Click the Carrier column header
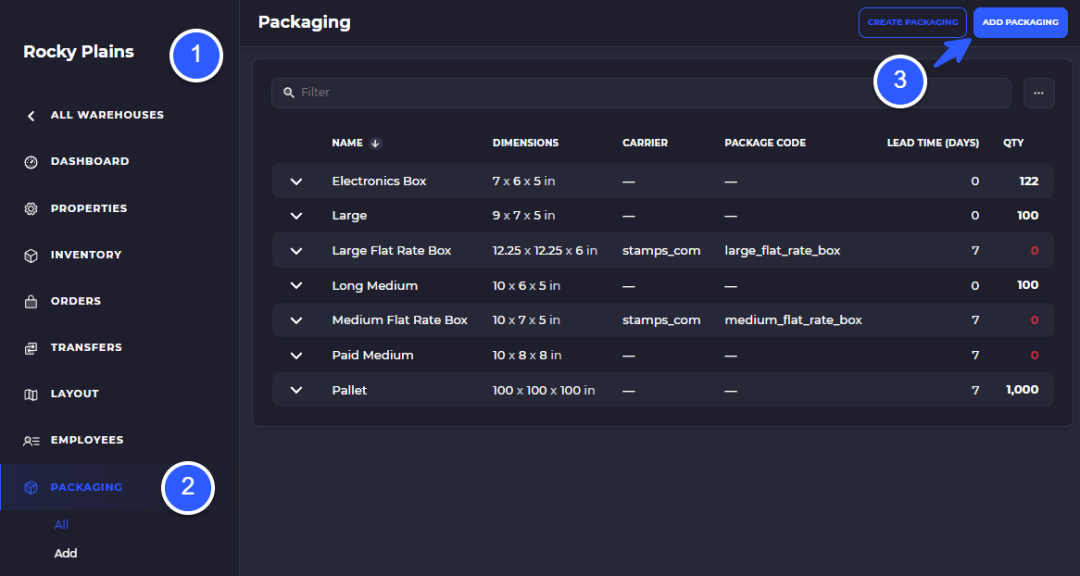This screenshot has height=576, width=1080. [645, 143]
